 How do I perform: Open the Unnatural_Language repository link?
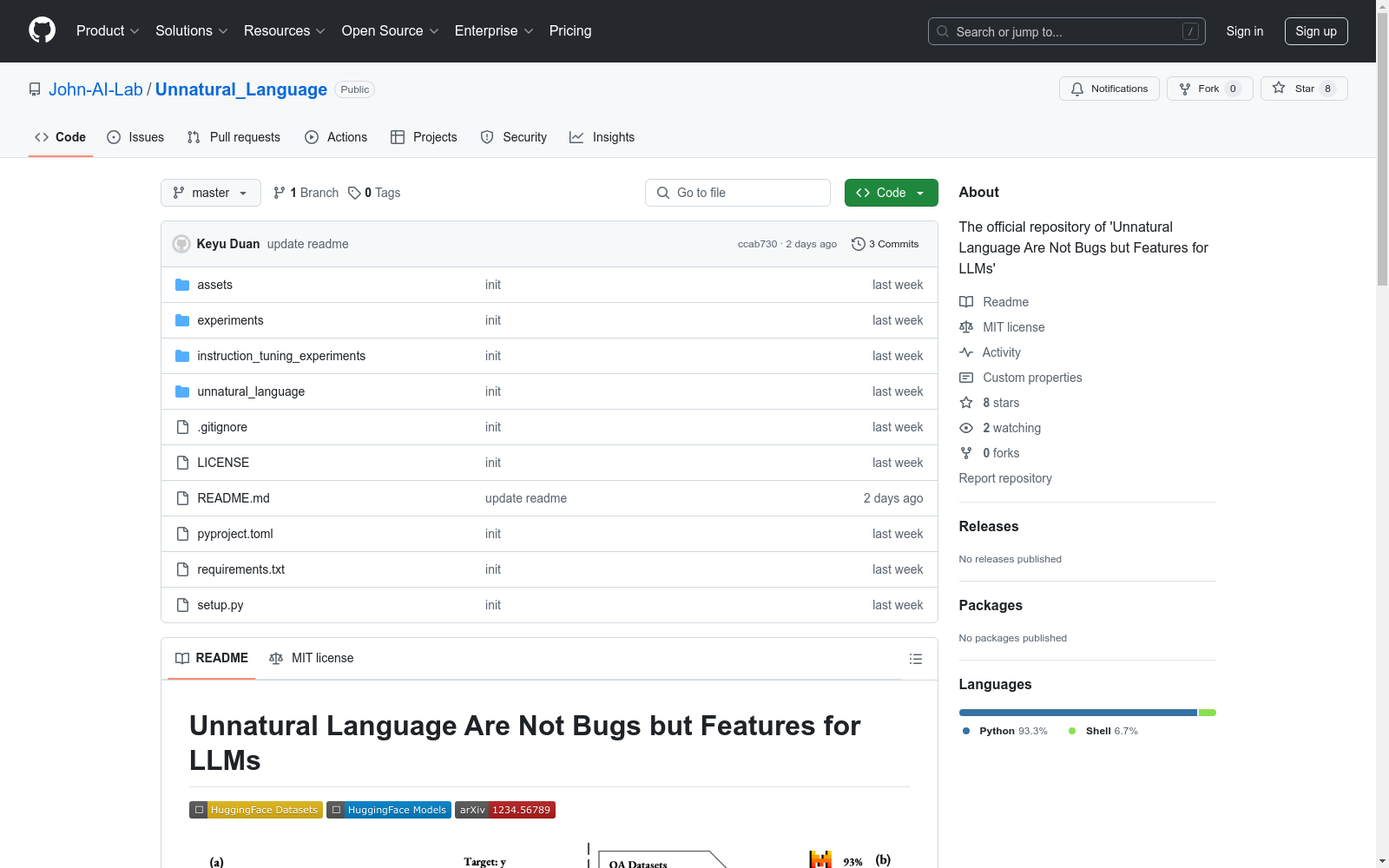241,89
